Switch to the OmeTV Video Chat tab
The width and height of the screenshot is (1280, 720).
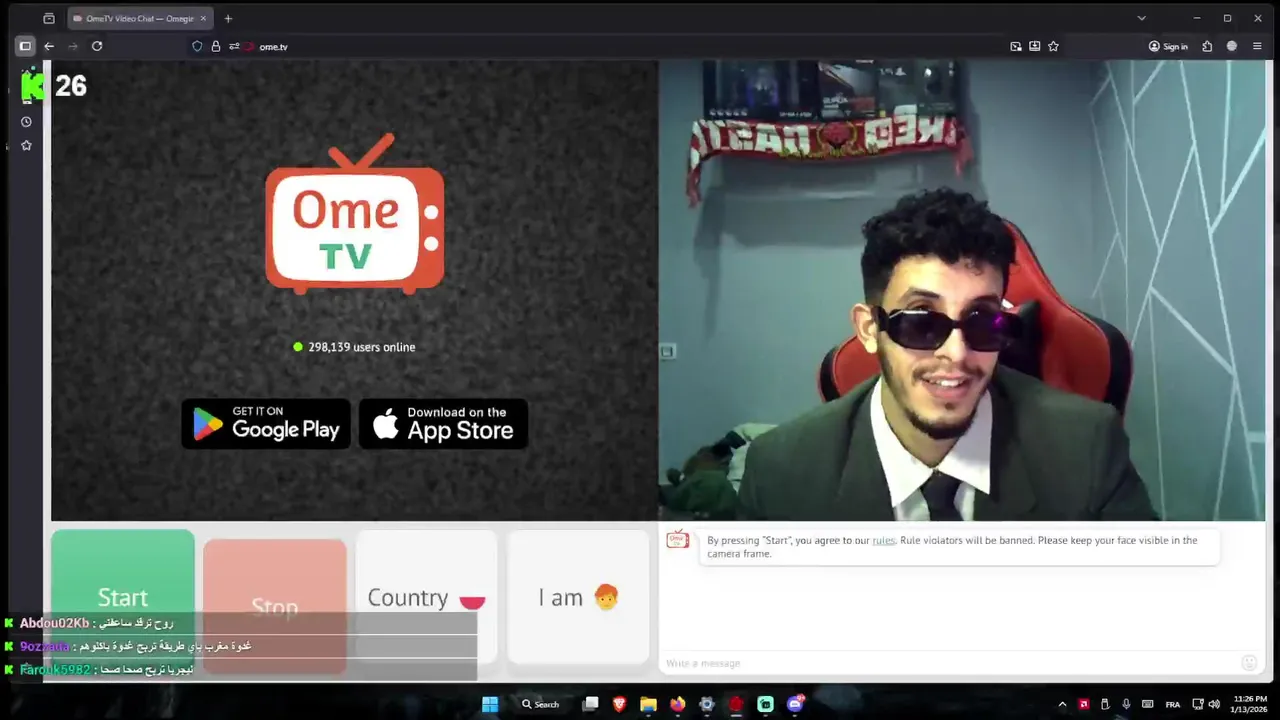pyautogui.click(x=139, y=18)
